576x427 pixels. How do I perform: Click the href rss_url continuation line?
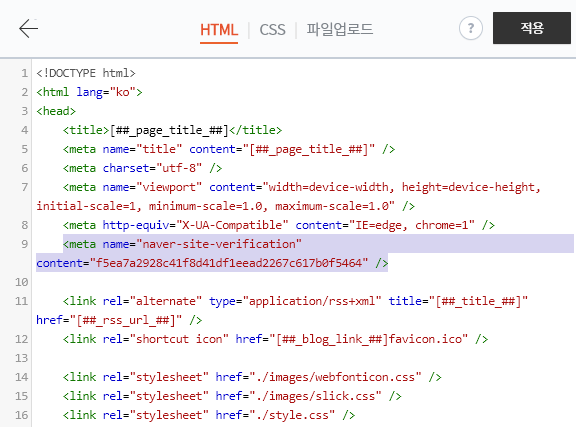[119, 320]
